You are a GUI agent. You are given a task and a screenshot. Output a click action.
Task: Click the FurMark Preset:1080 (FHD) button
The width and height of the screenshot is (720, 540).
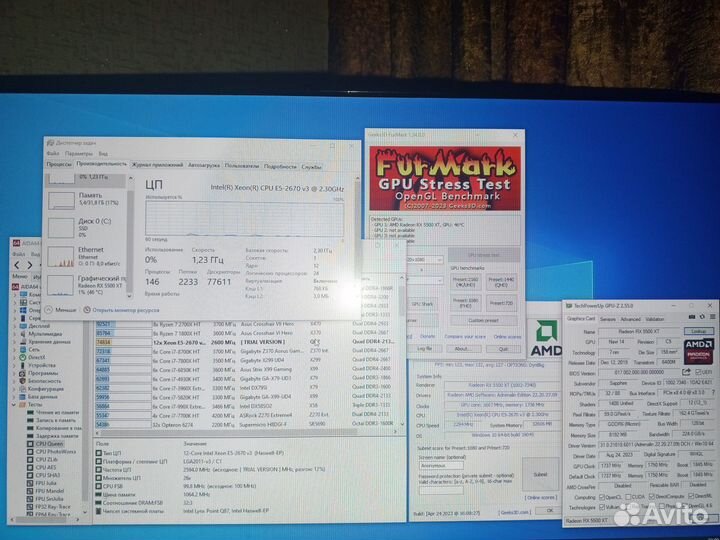click(x=467, y=303)
